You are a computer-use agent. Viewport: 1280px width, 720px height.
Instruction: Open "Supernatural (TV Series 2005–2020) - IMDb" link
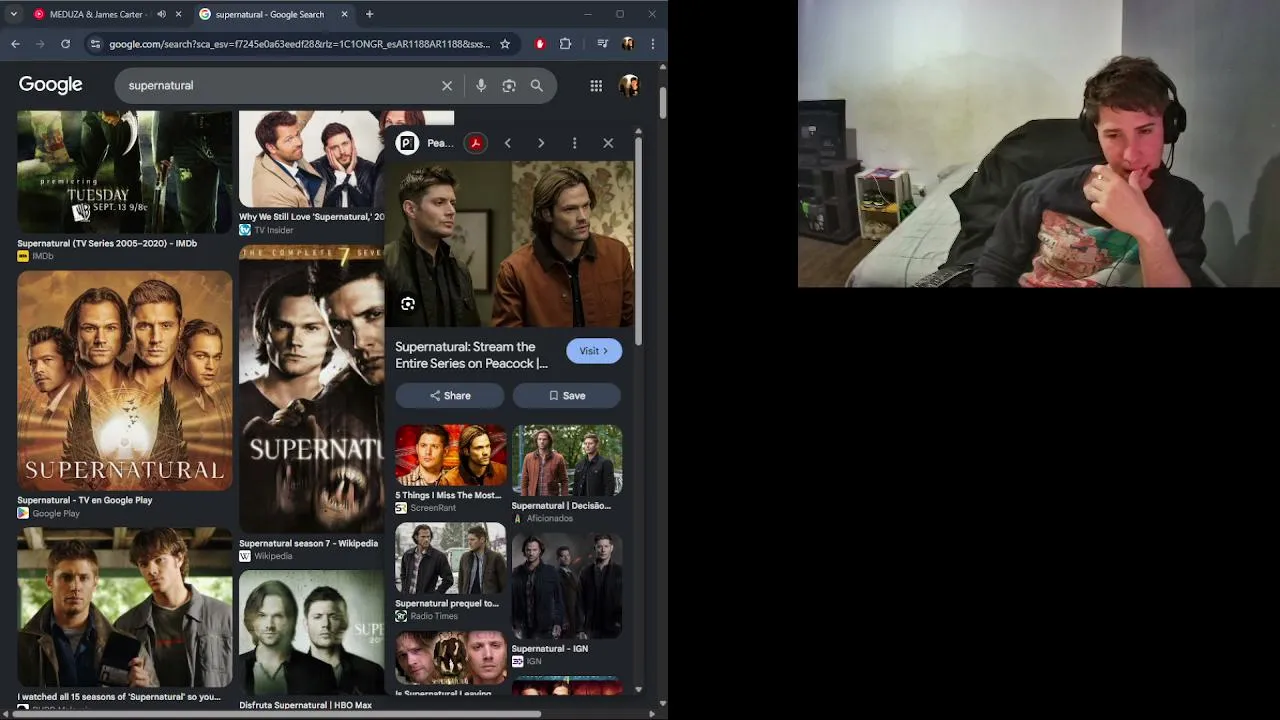click(107, 243)
